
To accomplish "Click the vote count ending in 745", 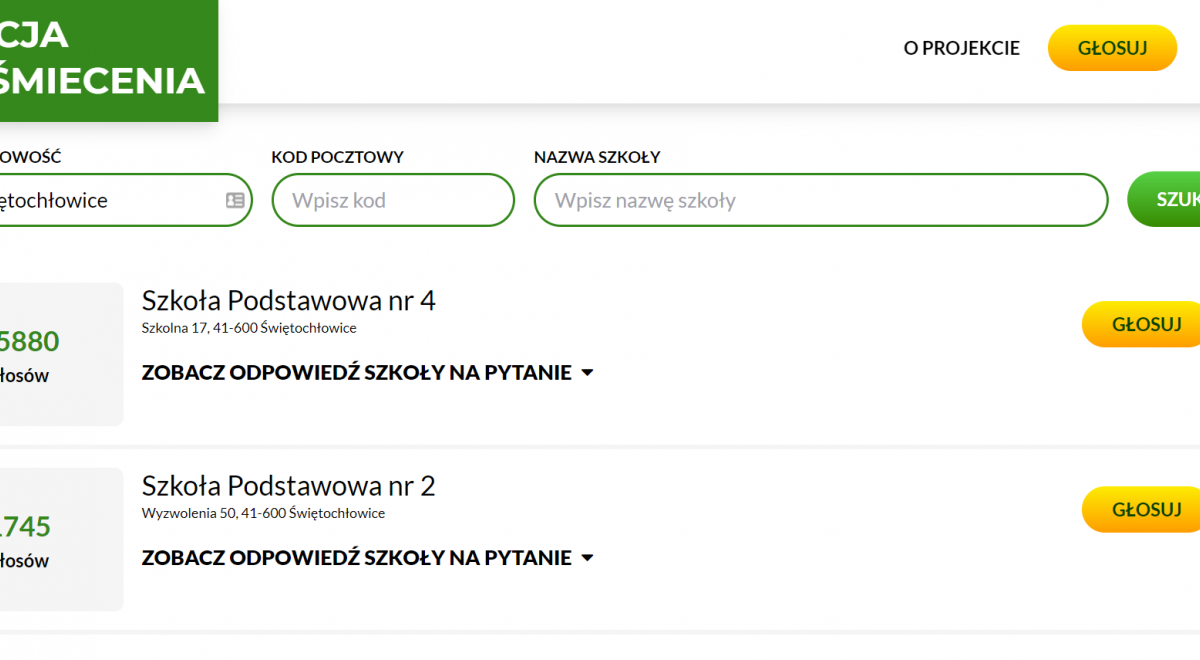I will [26, 527].
